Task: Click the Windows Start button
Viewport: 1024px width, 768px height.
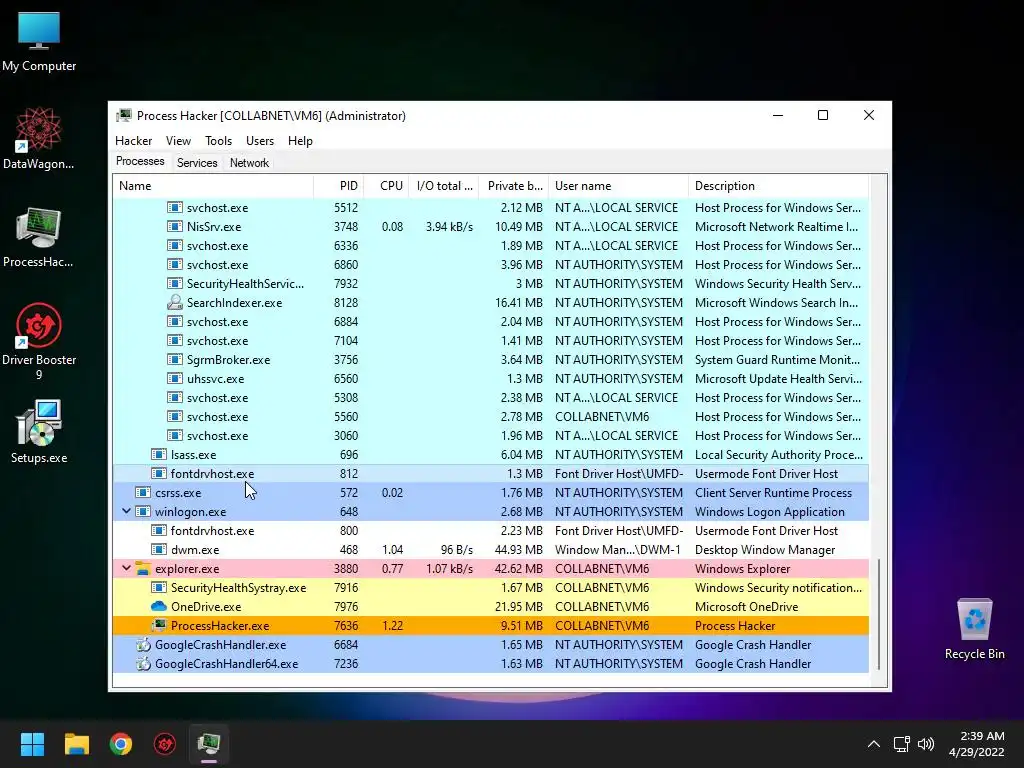Action: point(32,744)
